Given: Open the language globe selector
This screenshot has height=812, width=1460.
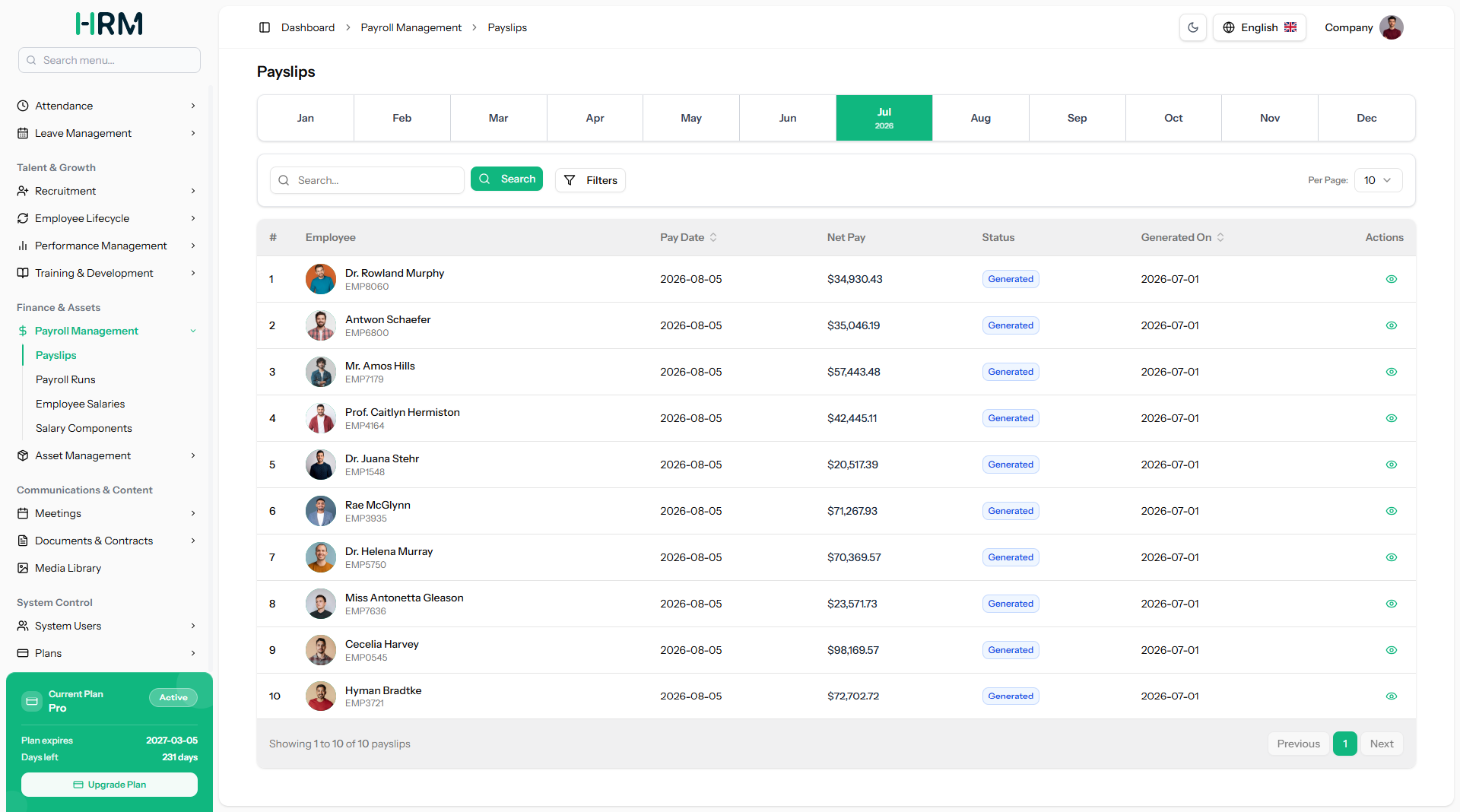Looking at the screenshot, I should click(1258, 27).
